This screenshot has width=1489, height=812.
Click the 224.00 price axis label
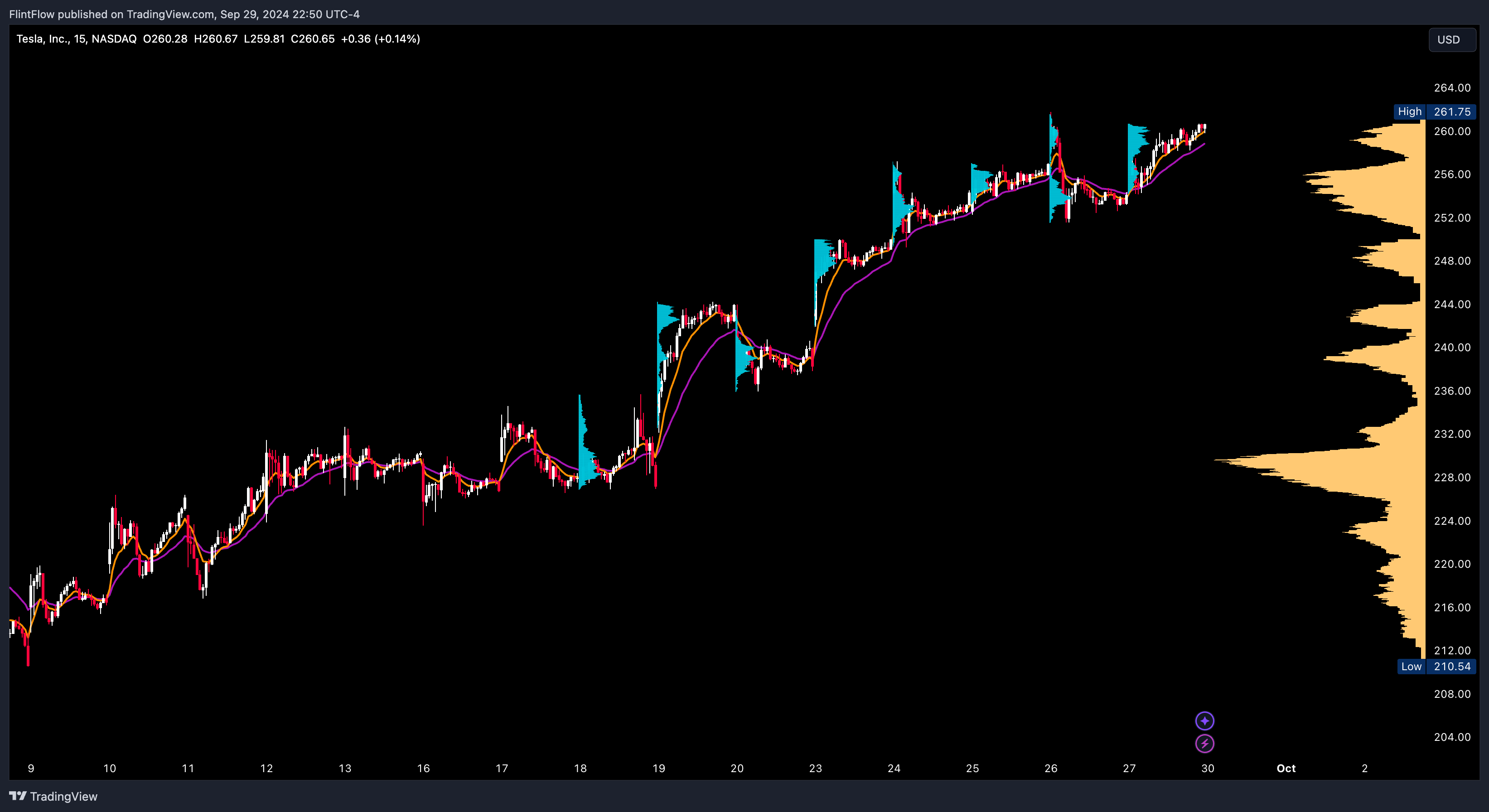pyautogui.click(x=1452, y=521)
